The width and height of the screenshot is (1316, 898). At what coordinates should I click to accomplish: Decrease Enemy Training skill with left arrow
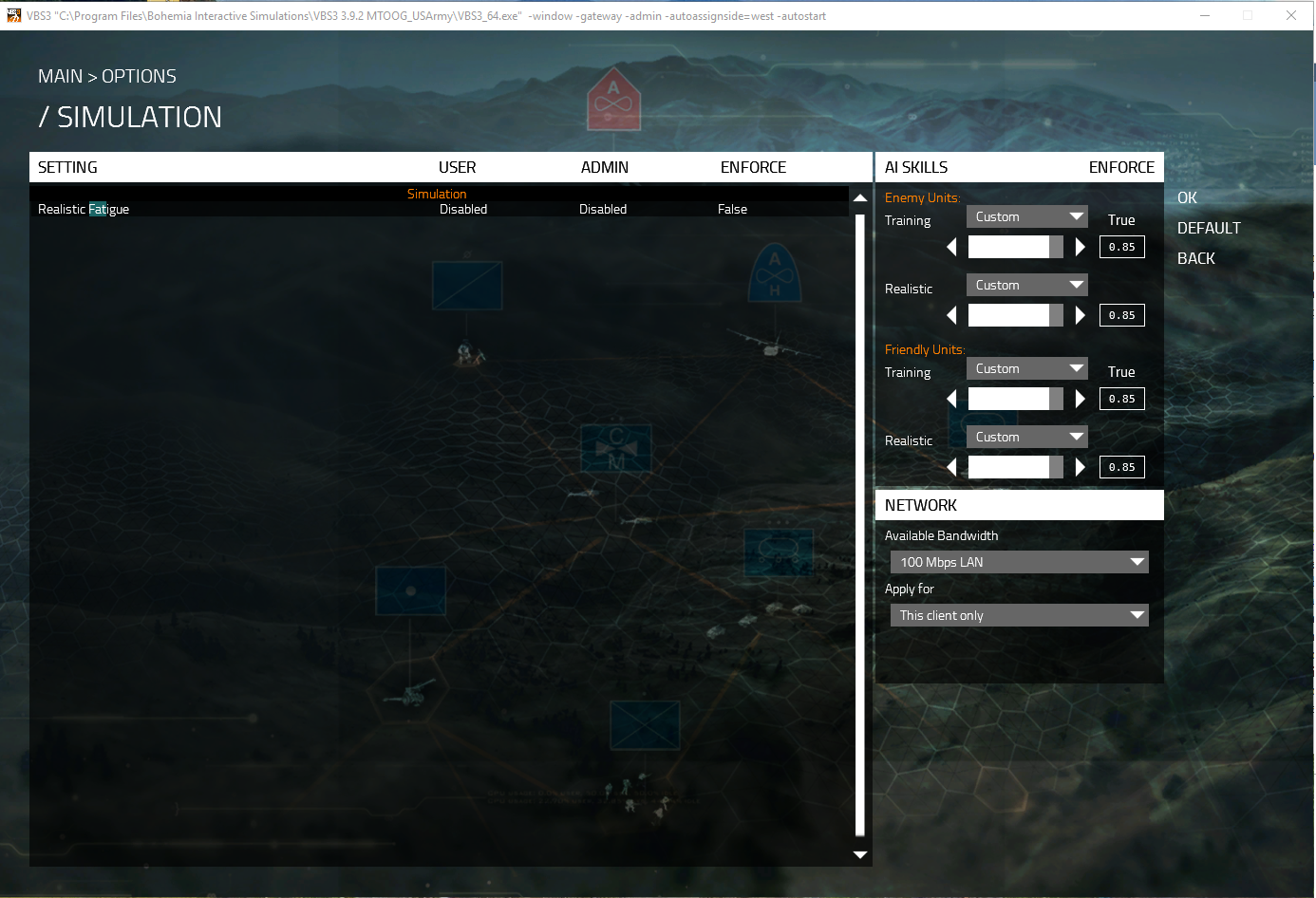point(951,247)
